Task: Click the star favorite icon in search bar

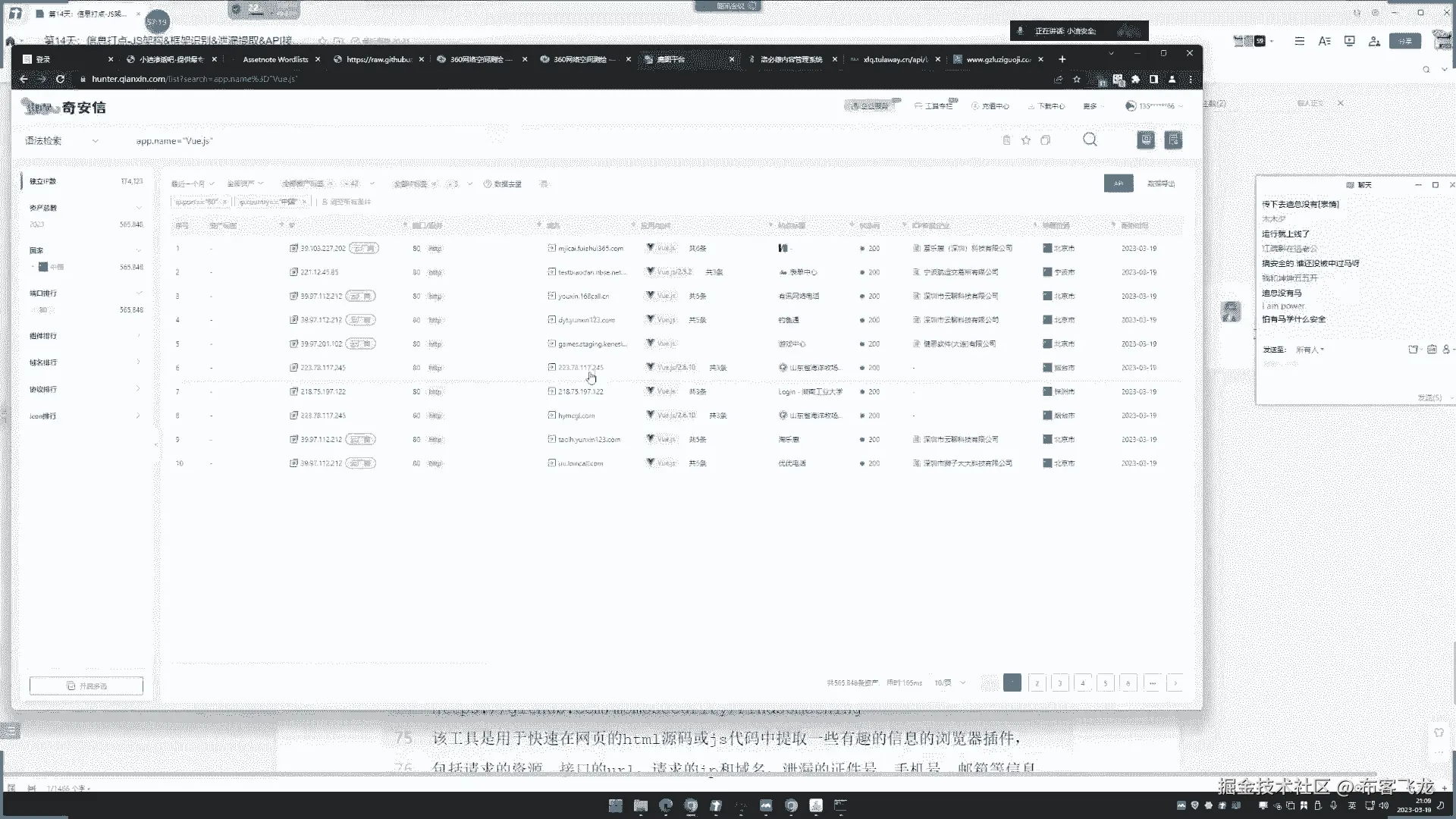Action: 1026,140
